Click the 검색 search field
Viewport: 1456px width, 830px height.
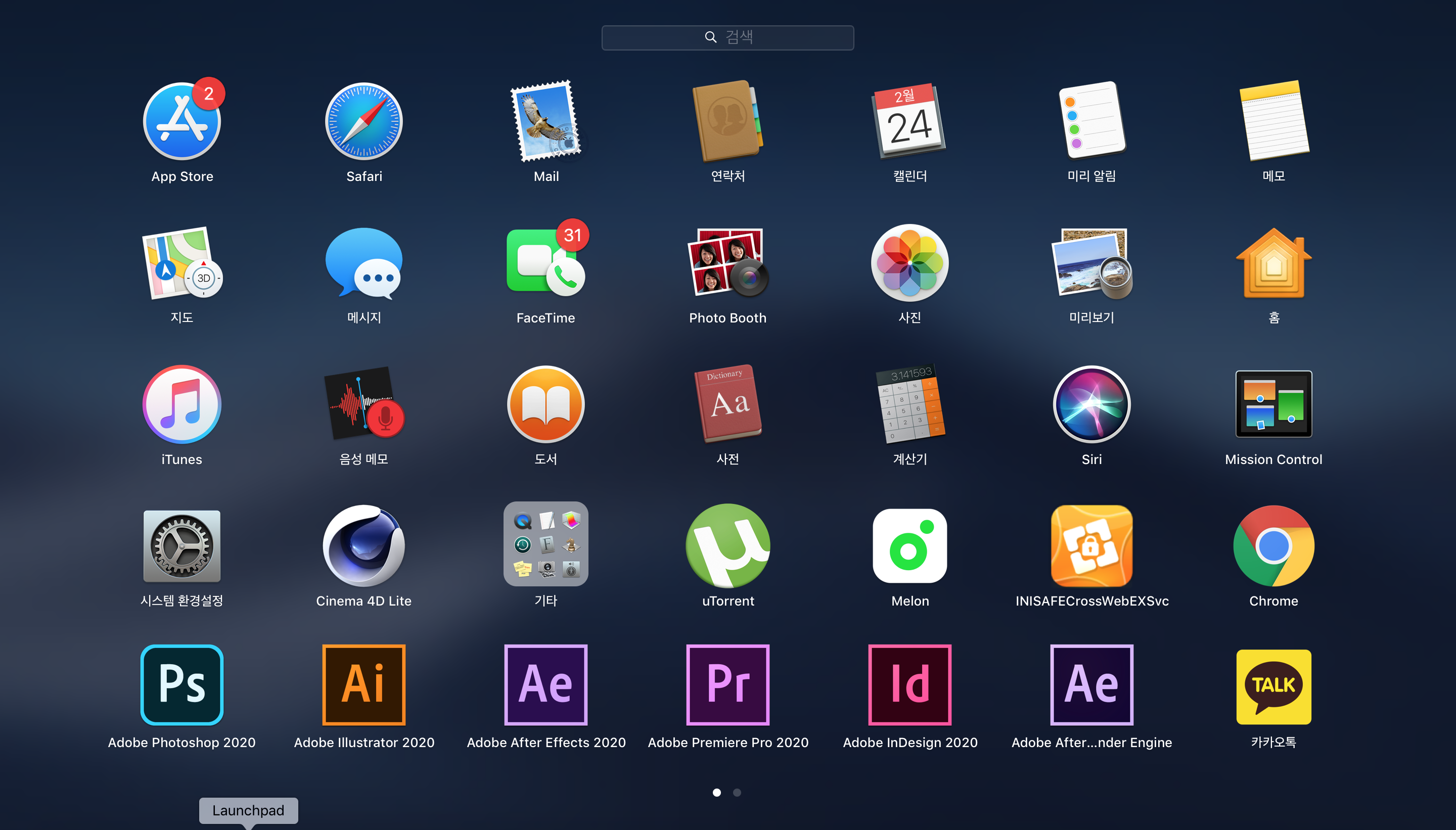click(727, 37)
